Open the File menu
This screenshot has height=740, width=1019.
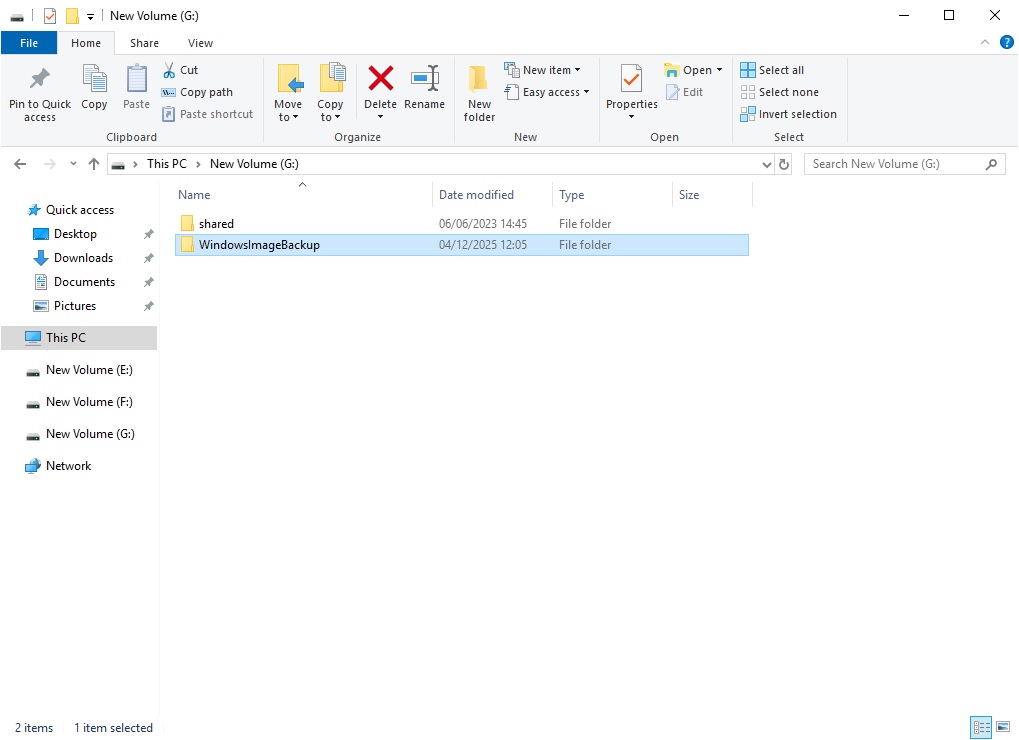pos(29,43)
